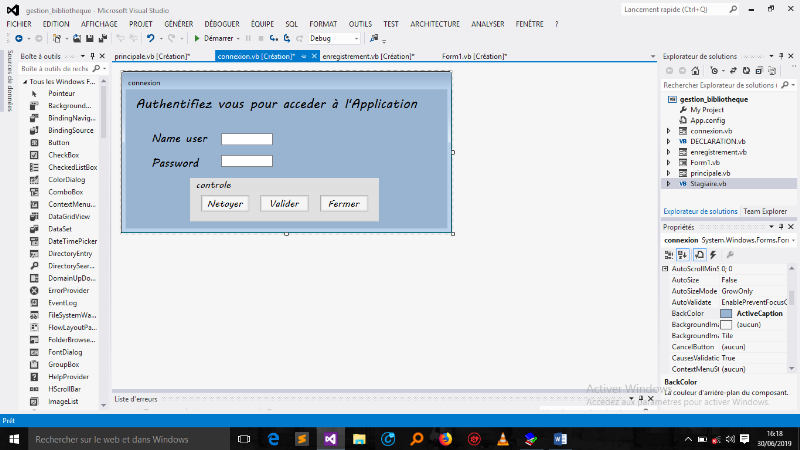Image resolution: width=800 pixels, height=450 pixels.
Task: Switch to the enregistrement.vb [Création] tab
Action: 368,56
